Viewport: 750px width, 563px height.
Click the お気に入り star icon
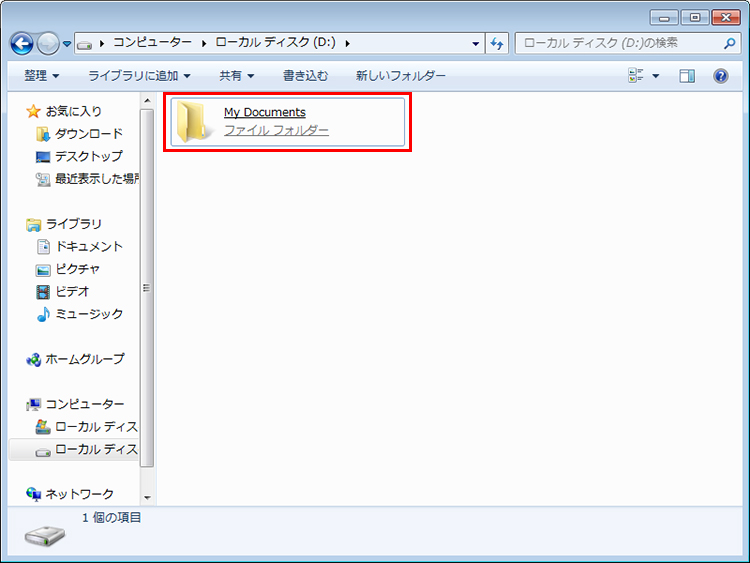[x=33, y=111]
